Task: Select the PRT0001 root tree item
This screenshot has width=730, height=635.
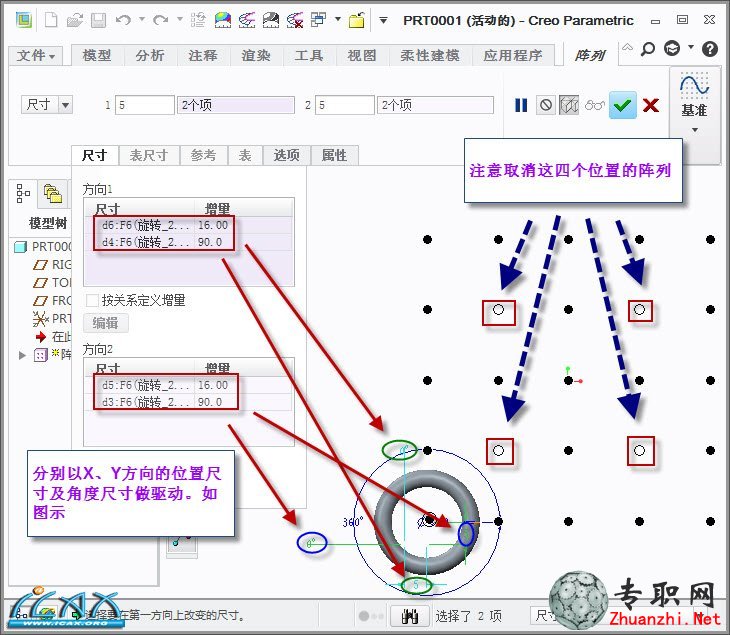Action: click(x=43, y=246)
